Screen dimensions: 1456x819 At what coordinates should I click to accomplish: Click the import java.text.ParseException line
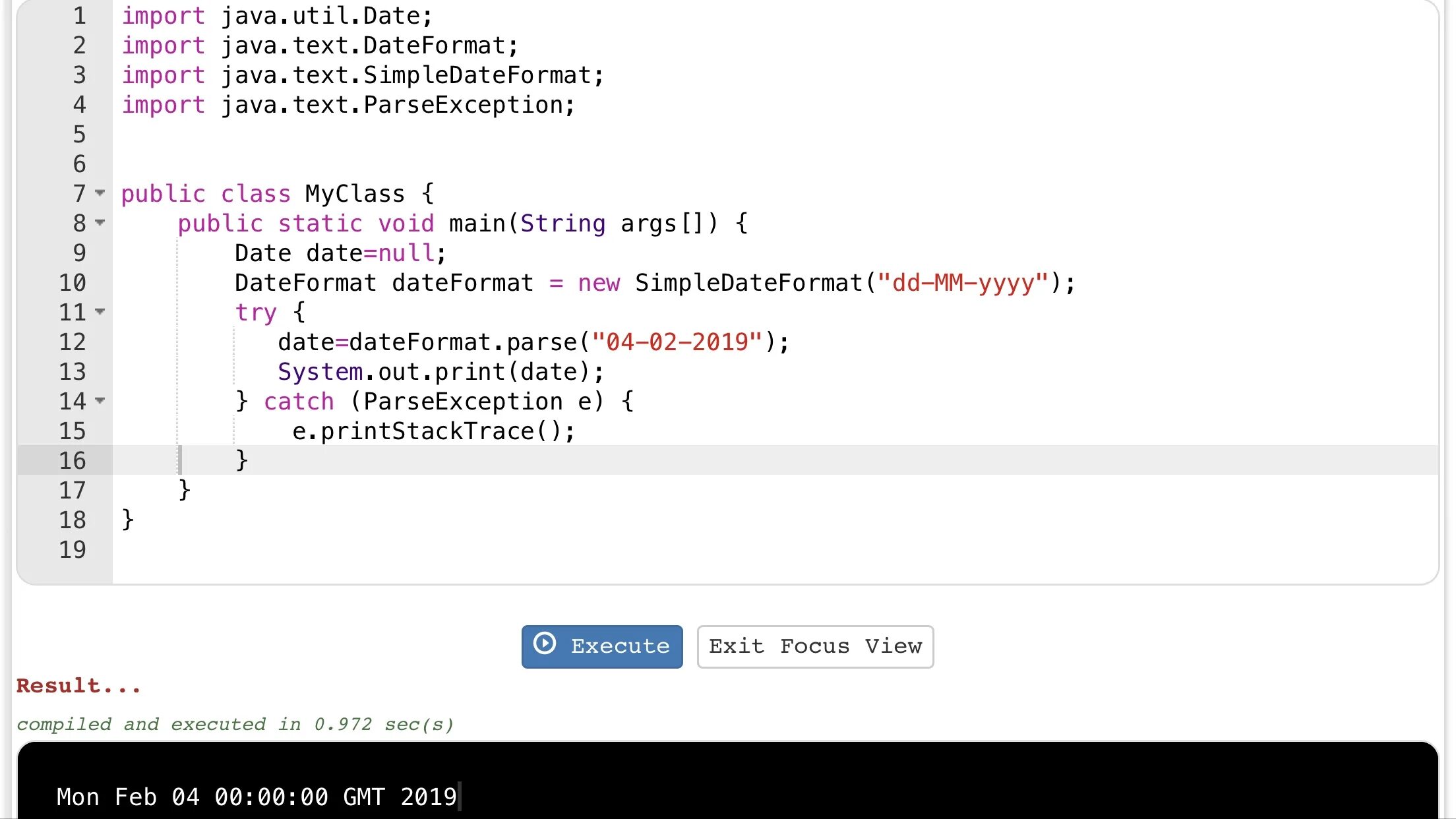point(348,105)
